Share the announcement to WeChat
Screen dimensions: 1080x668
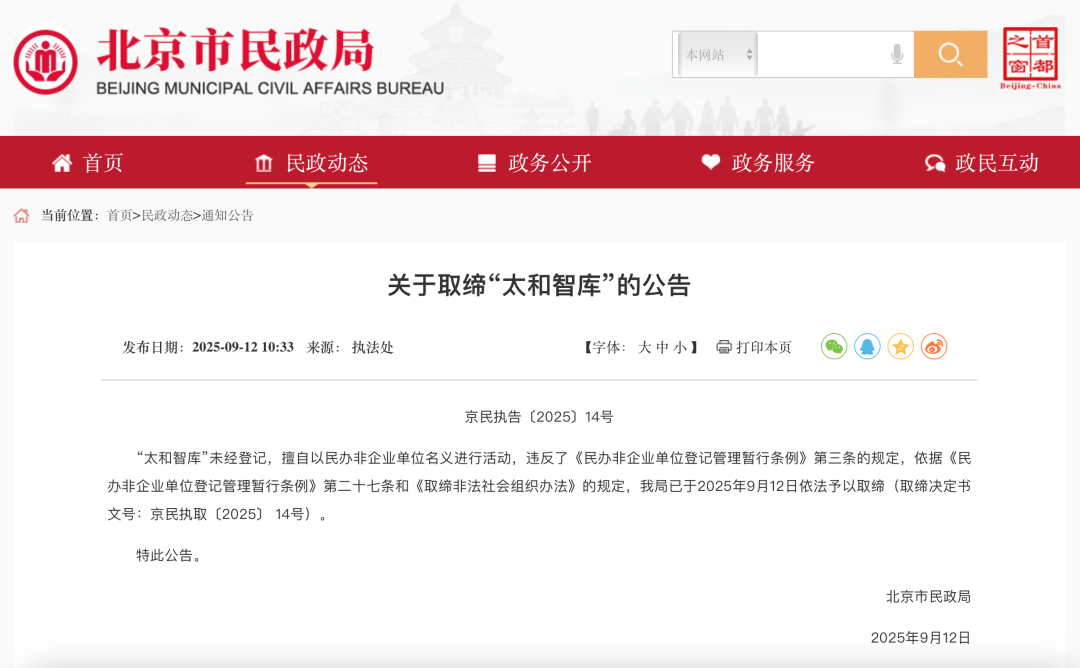point(834,347)
